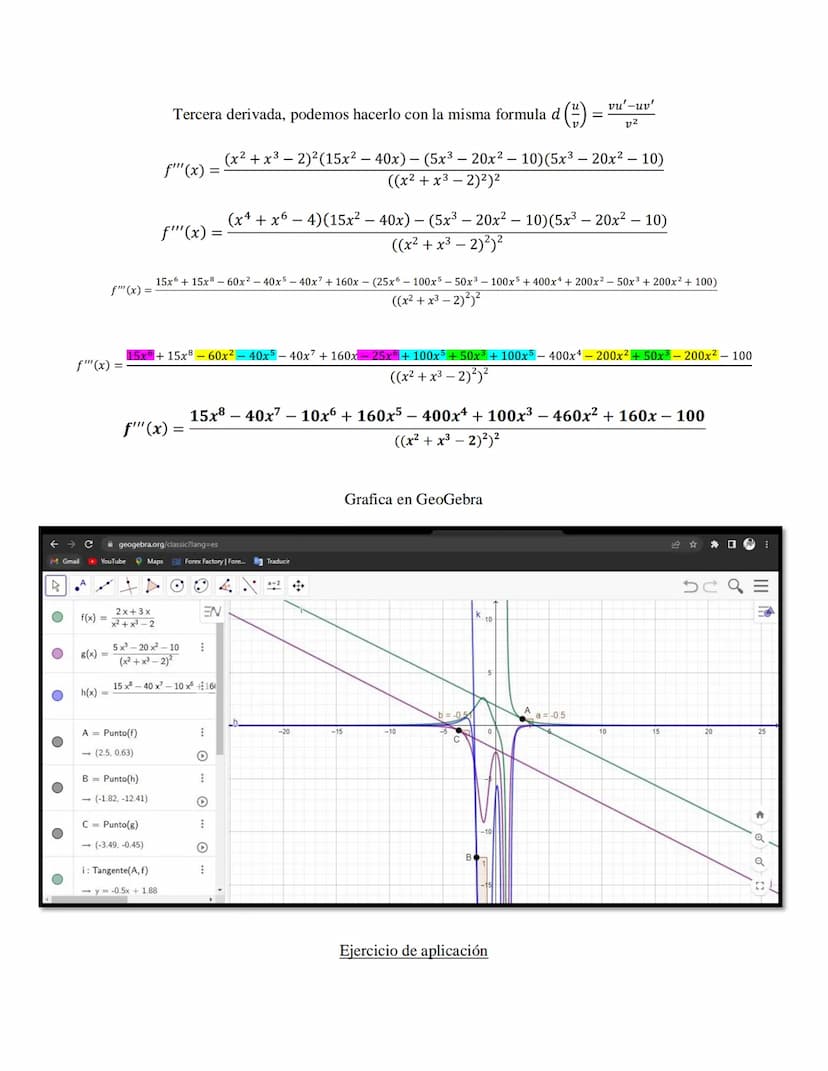828x1071 pixels.
Task: Open the browser side panel icon
Action: point(732,544)
